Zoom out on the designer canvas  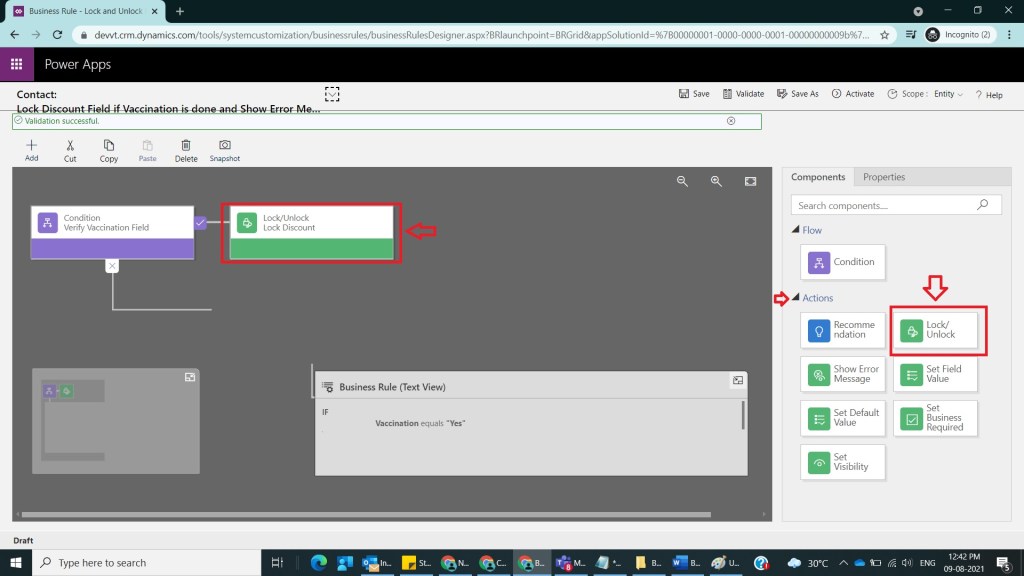[x=682, y=181]
